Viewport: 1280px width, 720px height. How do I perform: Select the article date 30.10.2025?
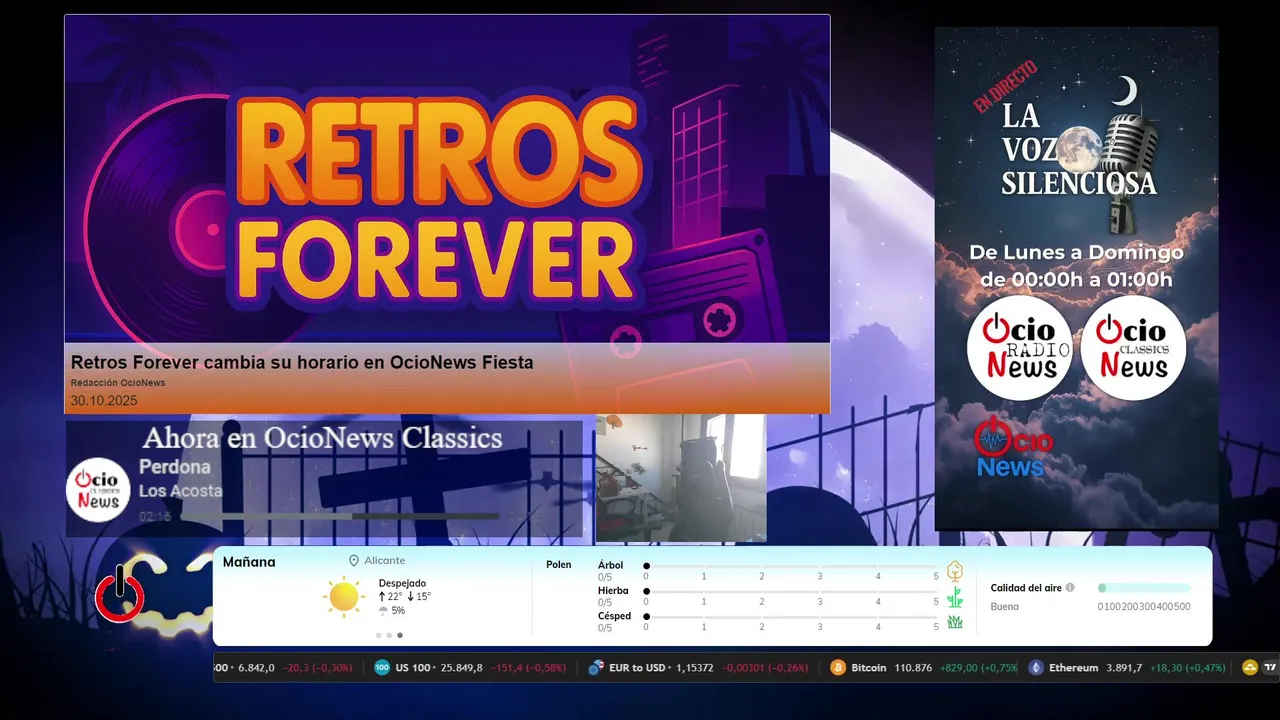tap(104, 401)
